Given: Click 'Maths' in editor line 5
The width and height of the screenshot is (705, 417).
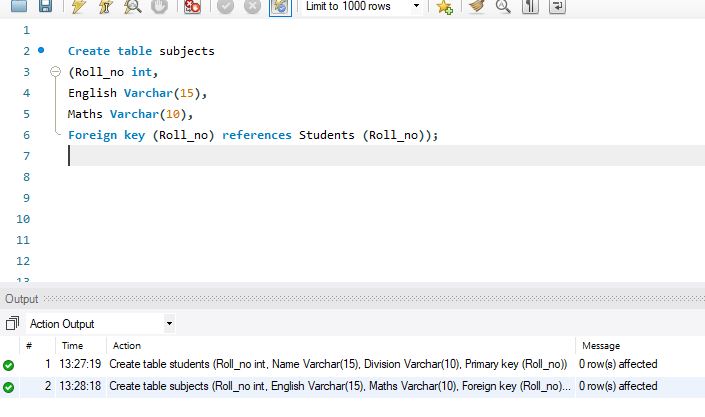Looking at the screenshot, I should [x=85, y=114].
